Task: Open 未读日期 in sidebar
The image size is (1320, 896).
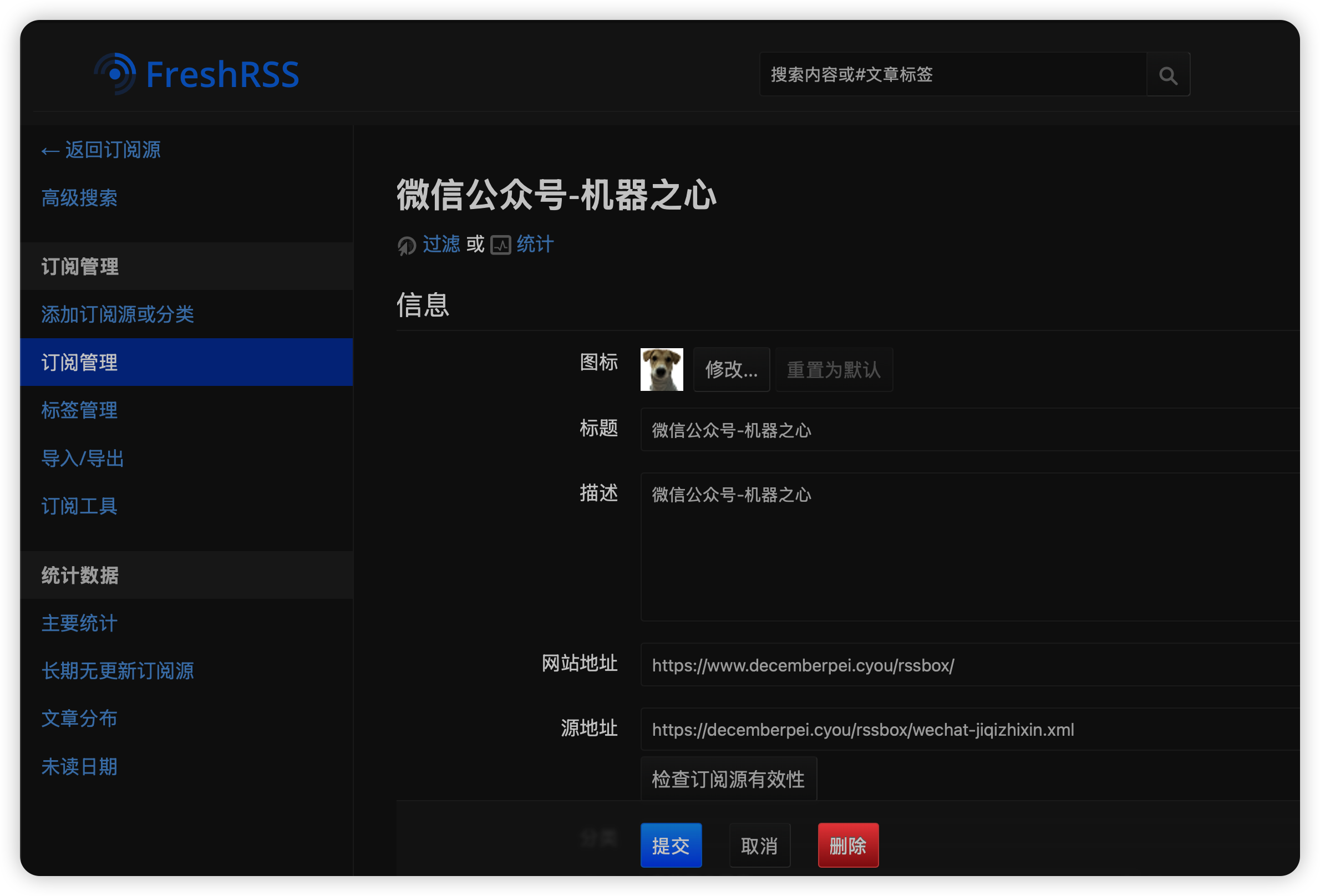Action: (x=79, y=767)
